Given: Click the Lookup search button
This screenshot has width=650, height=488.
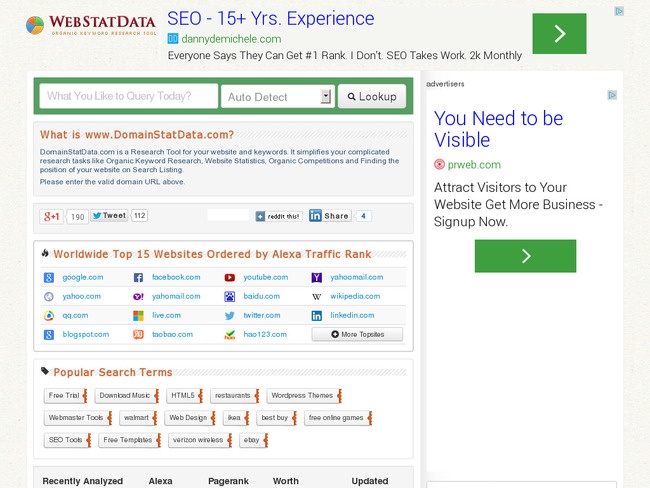Looking at the screenshot, I should [x=372, y=97].
